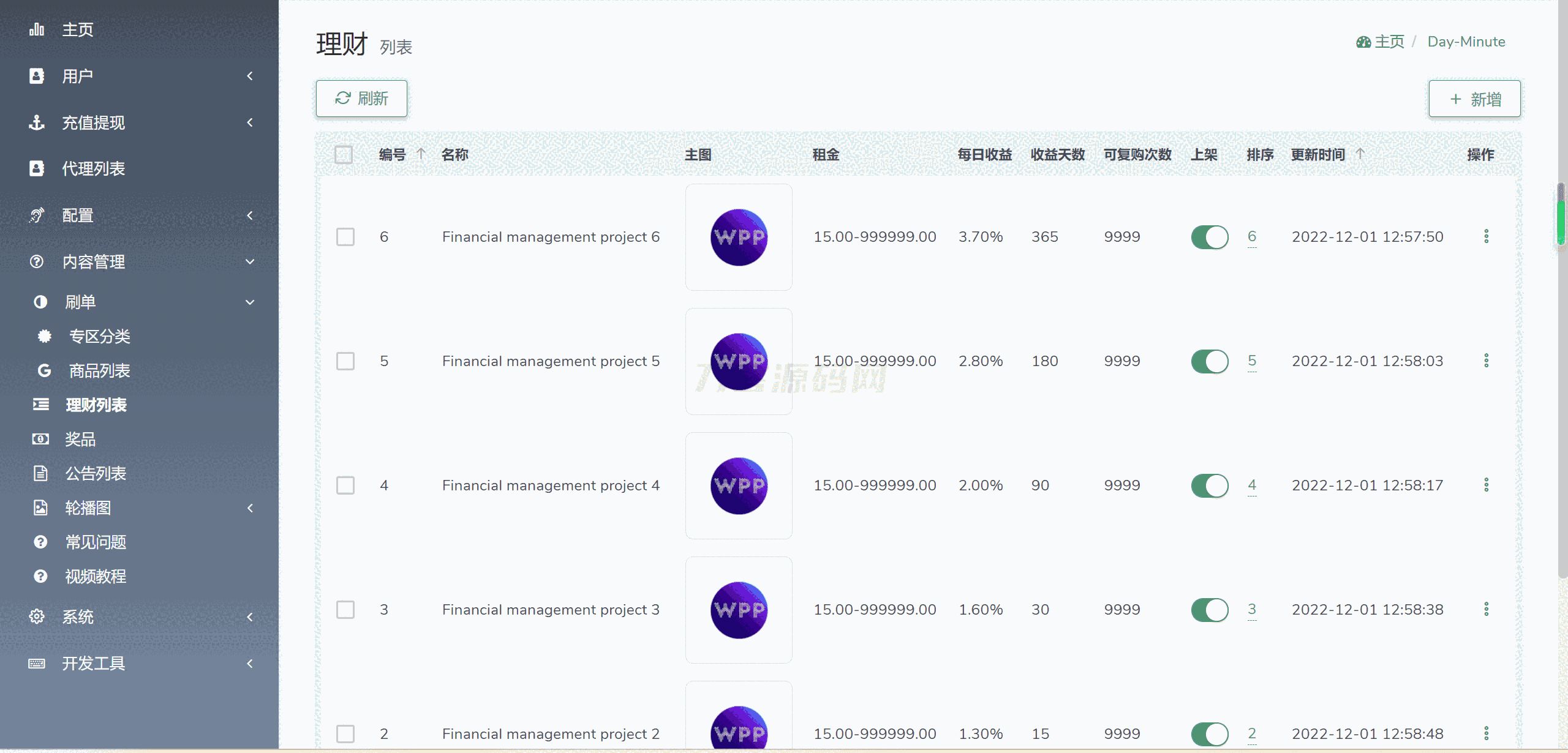Open the actions menu for project 4

[x=1486, y=485]
